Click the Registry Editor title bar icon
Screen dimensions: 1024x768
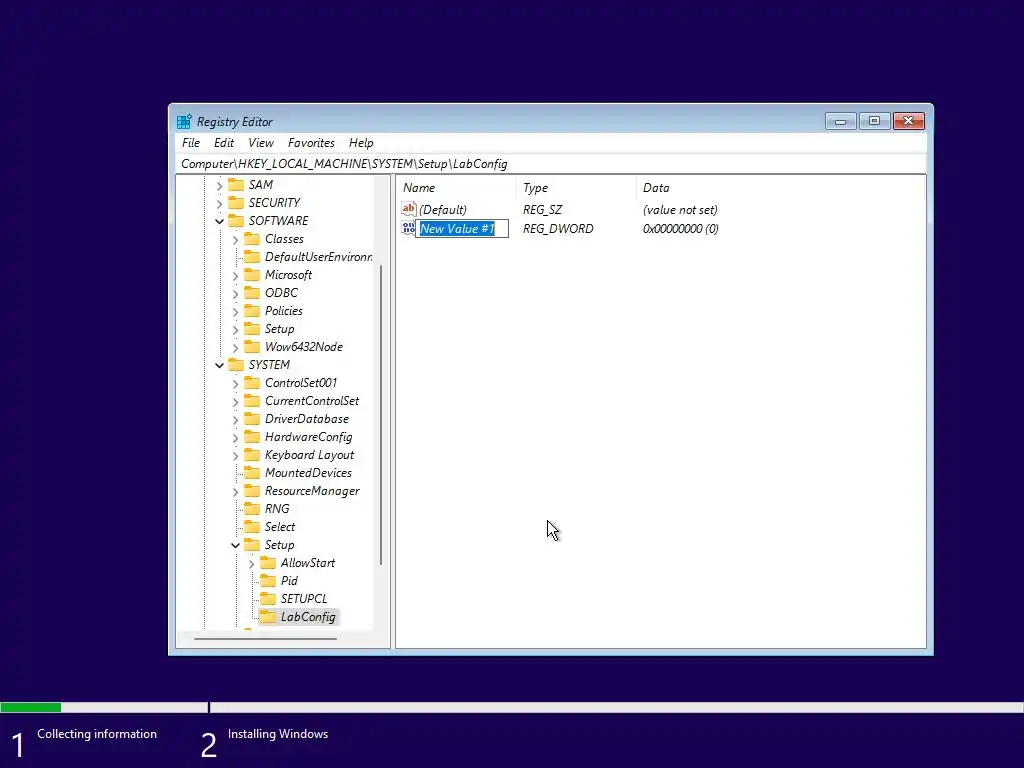coord(184,121)
